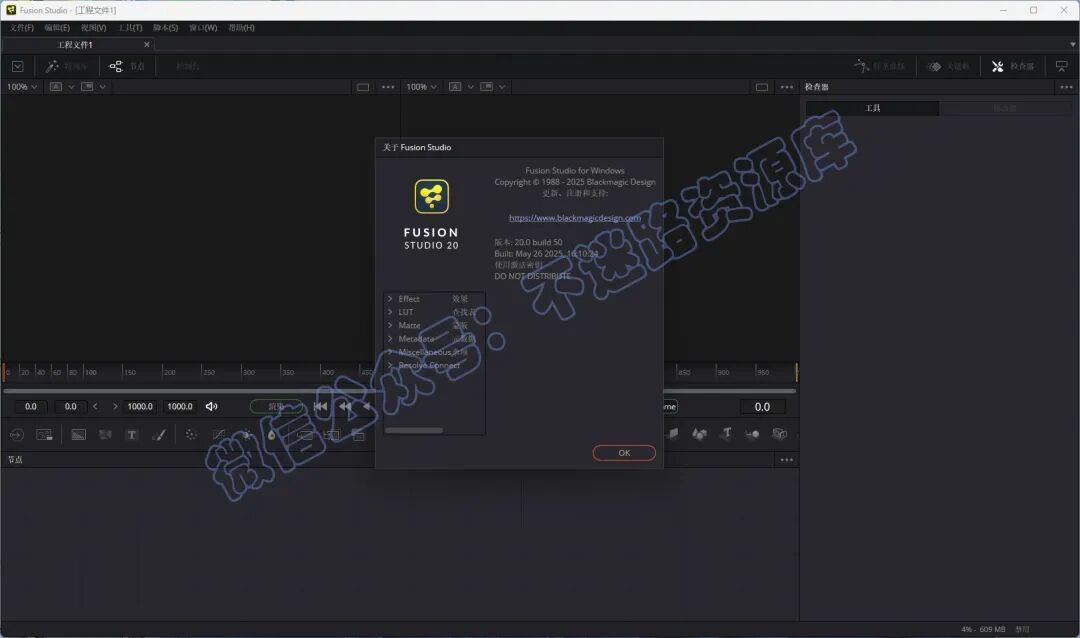Expand the Metadata entry in the About list

pyautogui.click(x=390, y=339)
